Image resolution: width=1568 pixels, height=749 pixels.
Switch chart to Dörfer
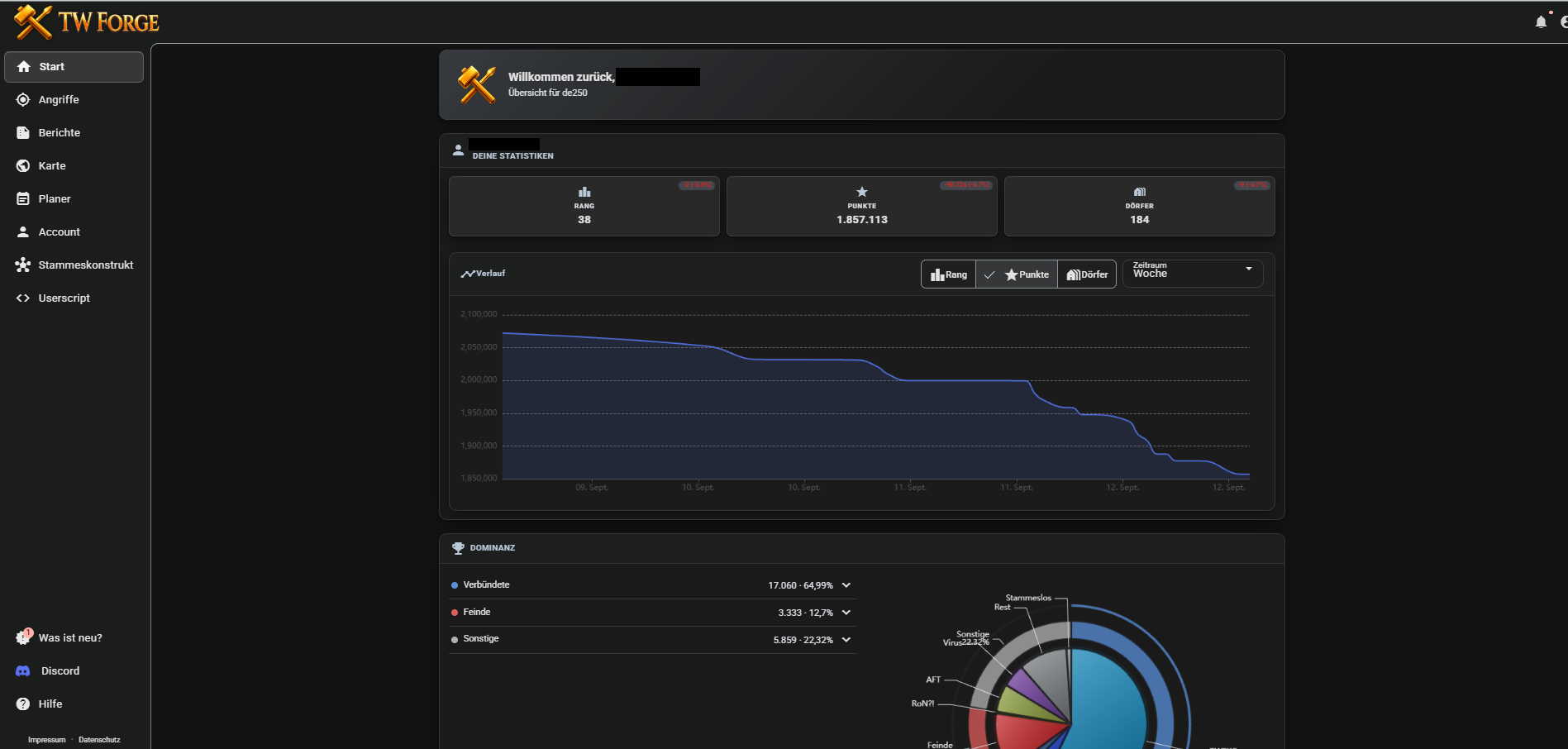click(1087, 274)
